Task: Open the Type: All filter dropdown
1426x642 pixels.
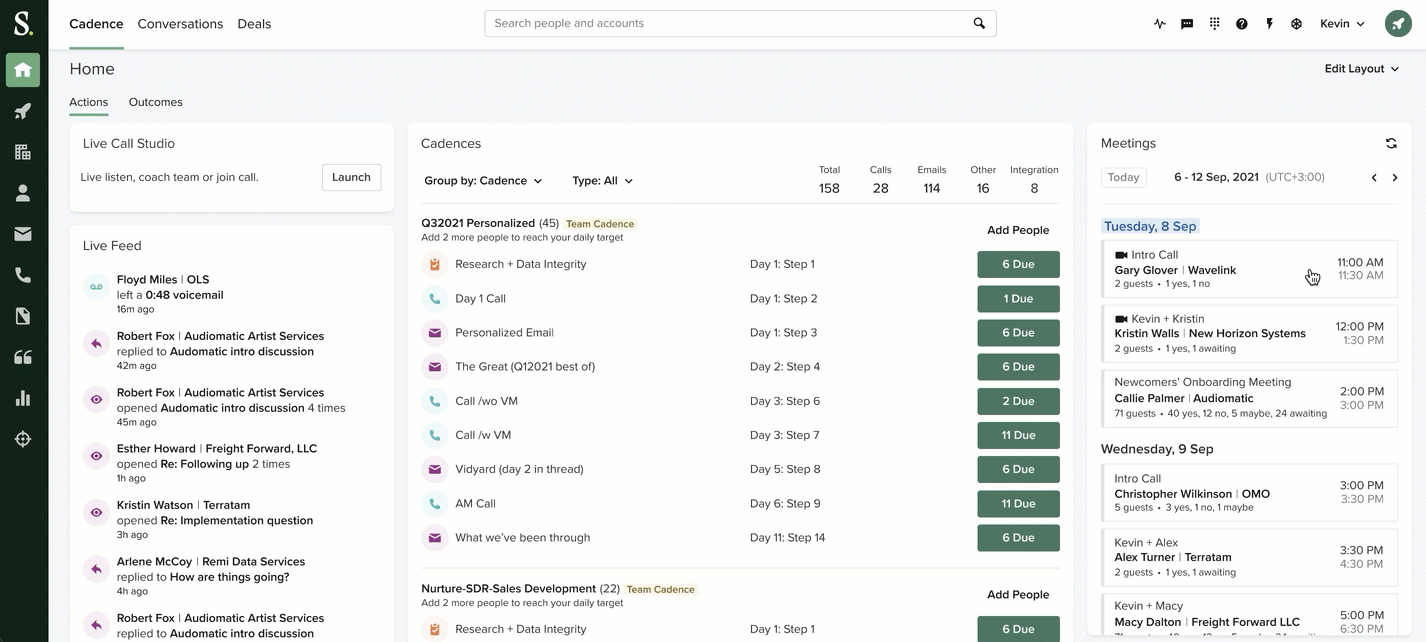Action: [x=602, y=181]
